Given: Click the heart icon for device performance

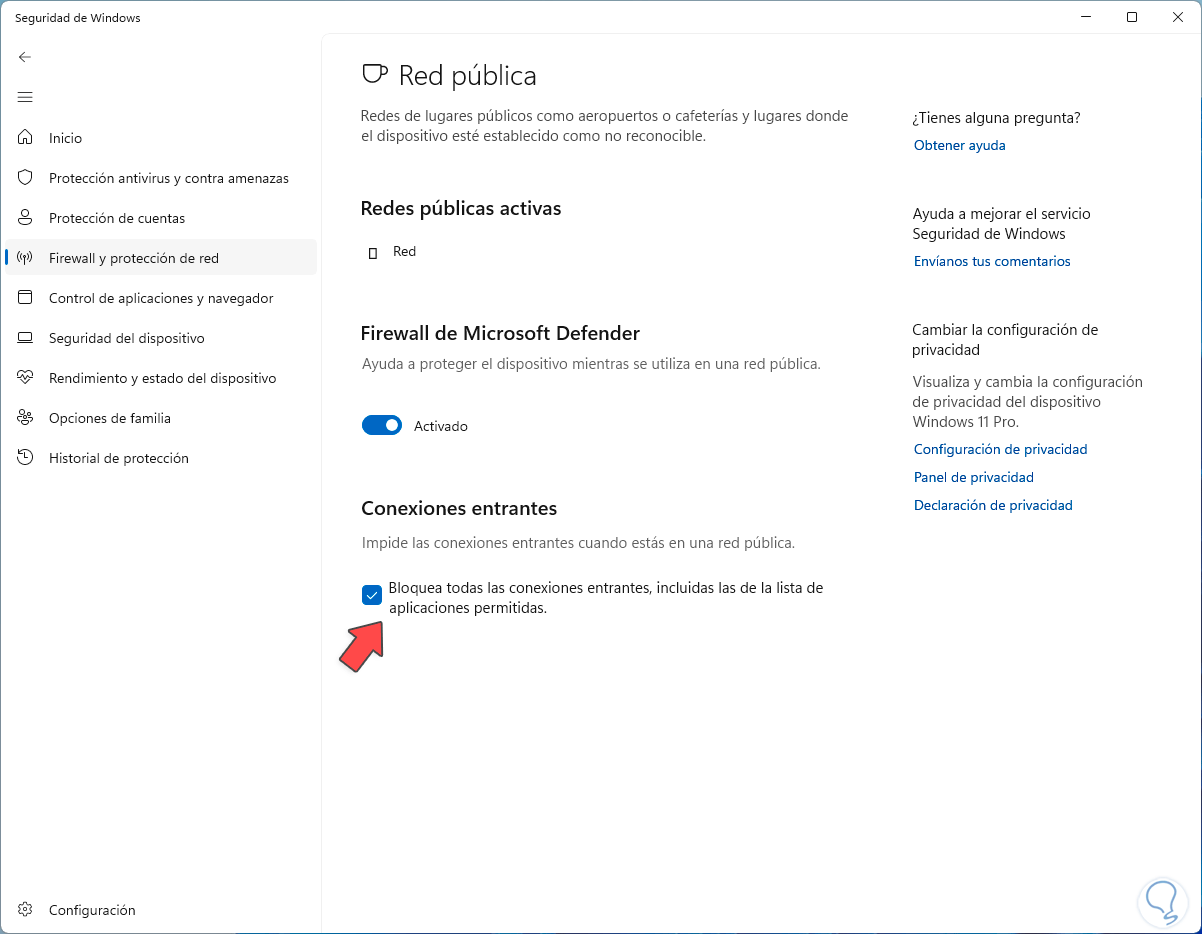Looking at the screenshot, I should click(26, 378).
